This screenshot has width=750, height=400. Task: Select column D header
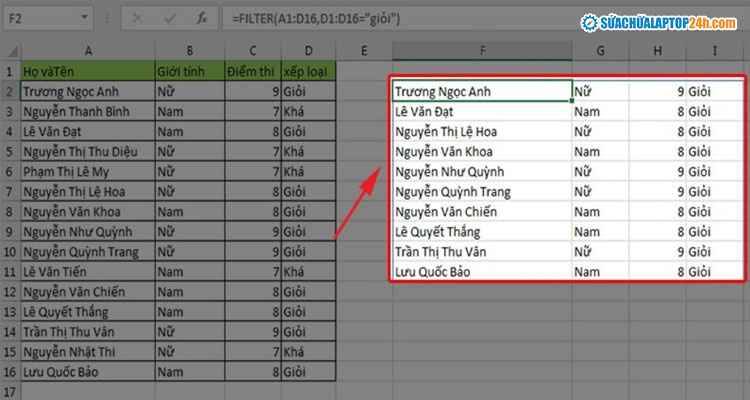[x=308, y=50]
